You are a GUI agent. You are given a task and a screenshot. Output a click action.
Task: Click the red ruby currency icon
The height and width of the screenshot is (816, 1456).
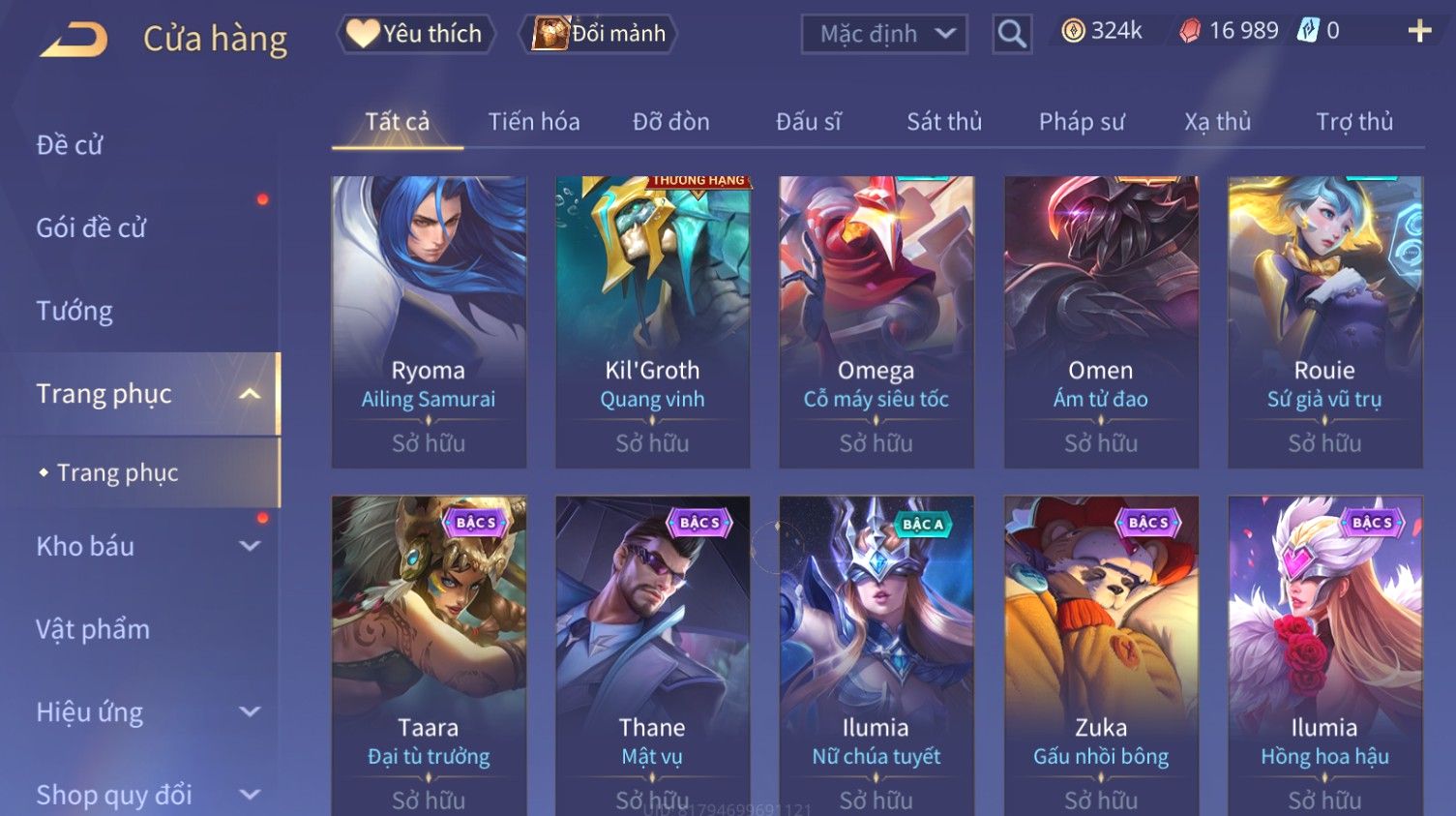pyautogui.click(x=1189, y=31)
